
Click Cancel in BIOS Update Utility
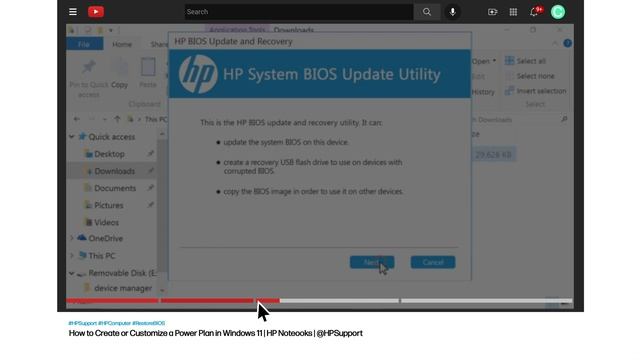pos(433,262)
